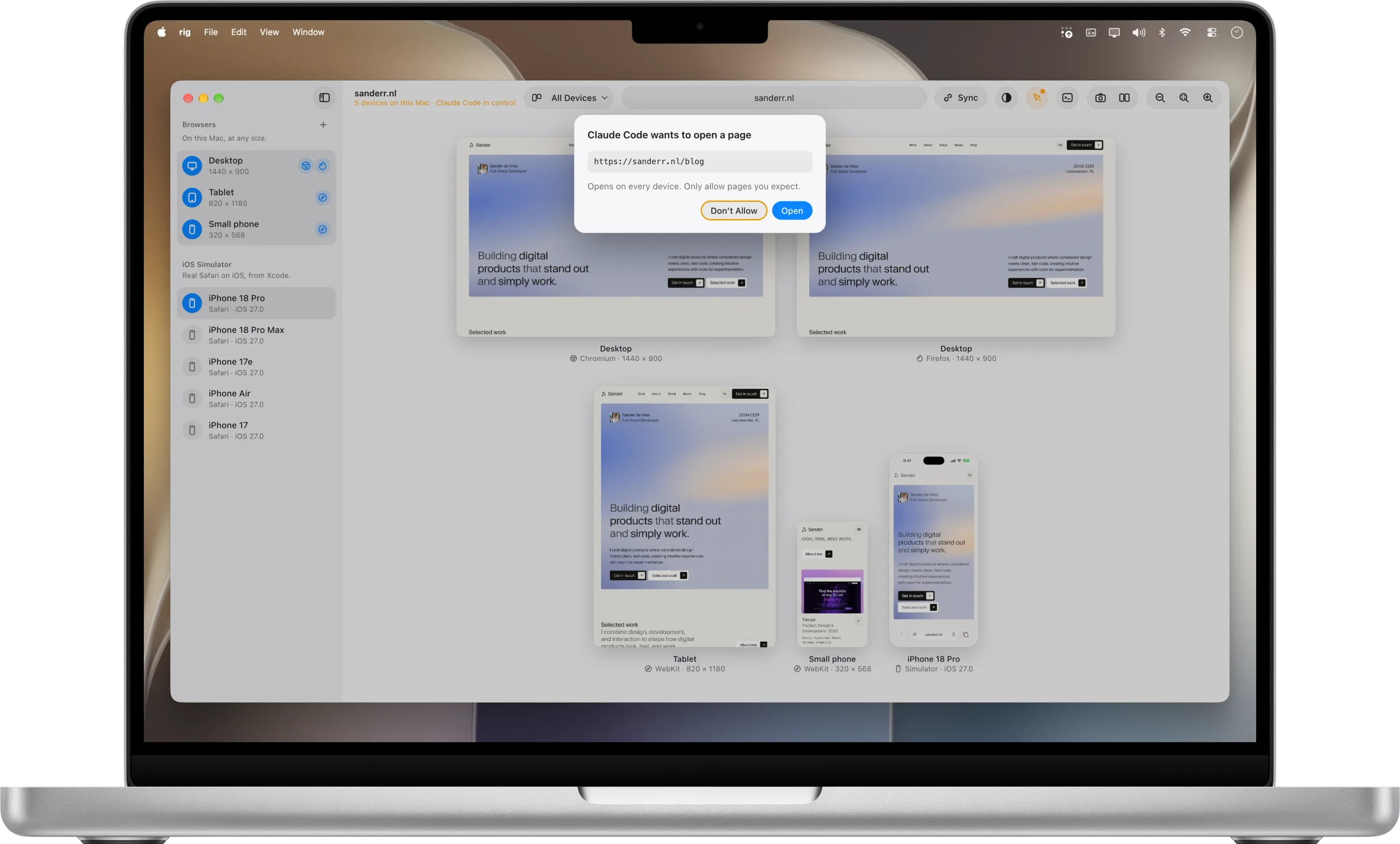Click the Firefox Desktop preview thumbnail
This screenshot has width=1400, height=844.
coord(956,237)
